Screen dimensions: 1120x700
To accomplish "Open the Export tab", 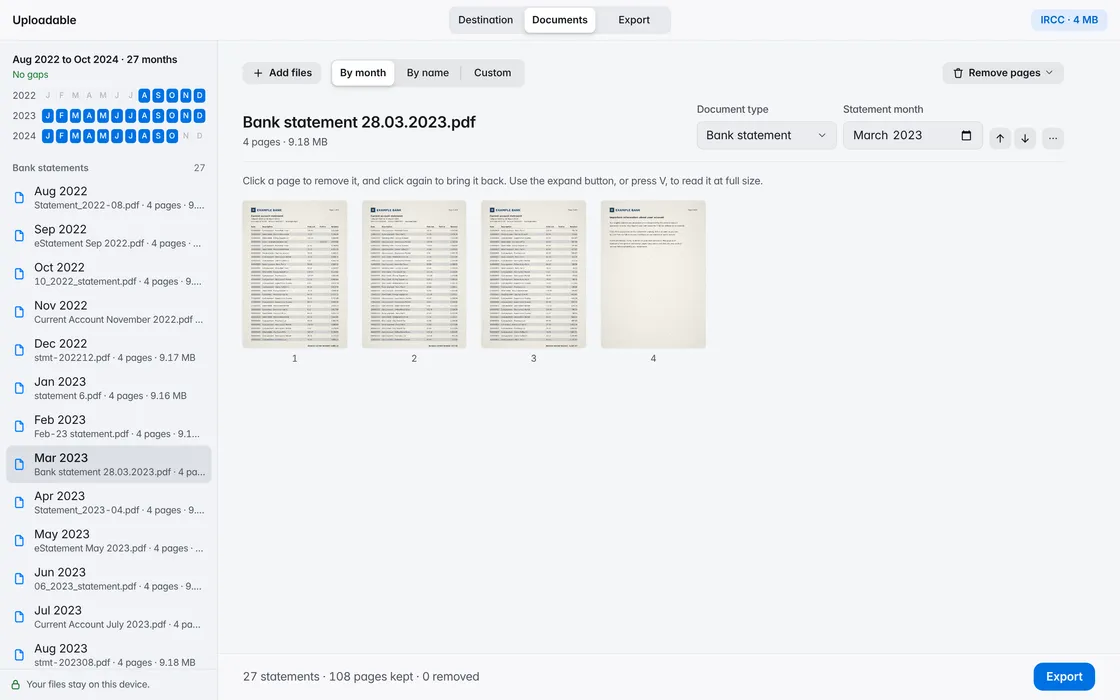I will 634,20.
